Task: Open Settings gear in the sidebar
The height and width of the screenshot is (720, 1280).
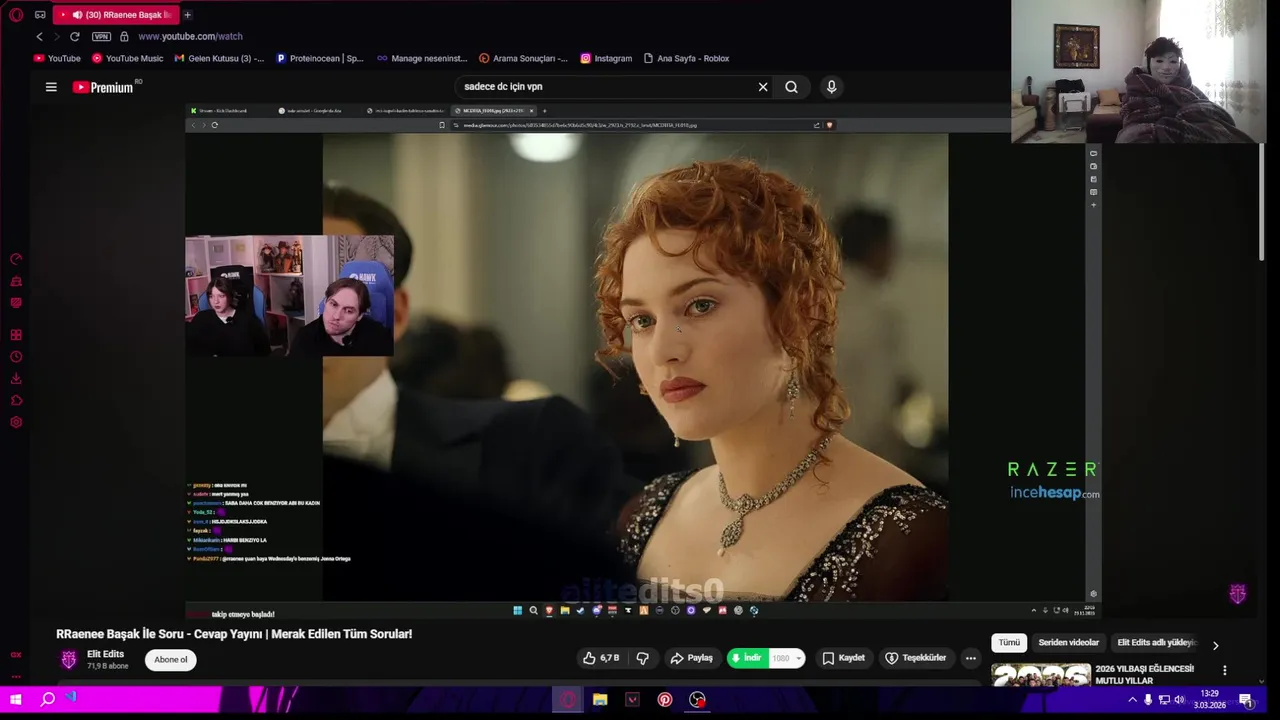Action: point(16,422)
